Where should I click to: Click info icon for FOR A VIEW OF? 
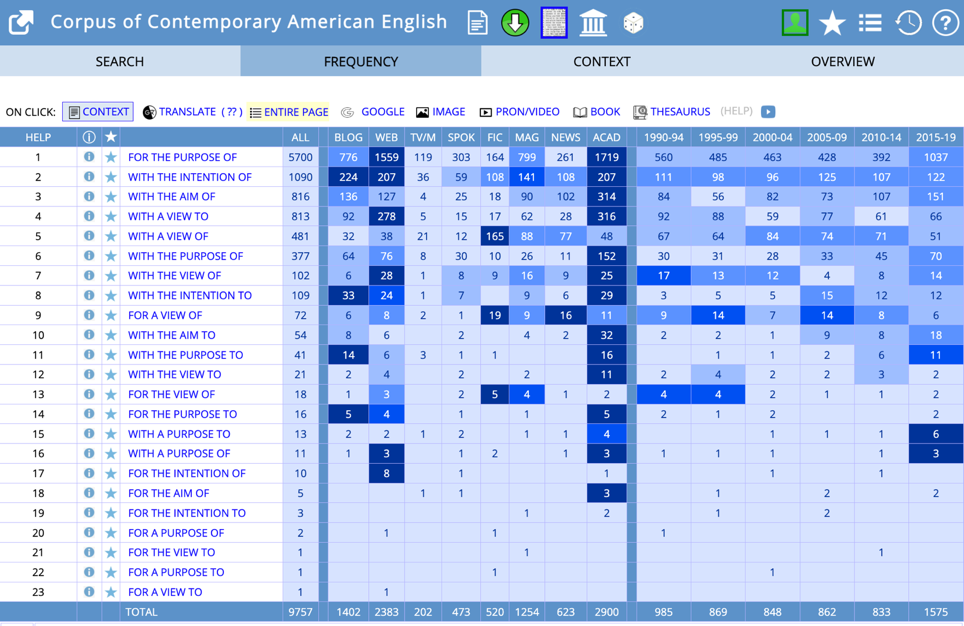tap(89, 315)
